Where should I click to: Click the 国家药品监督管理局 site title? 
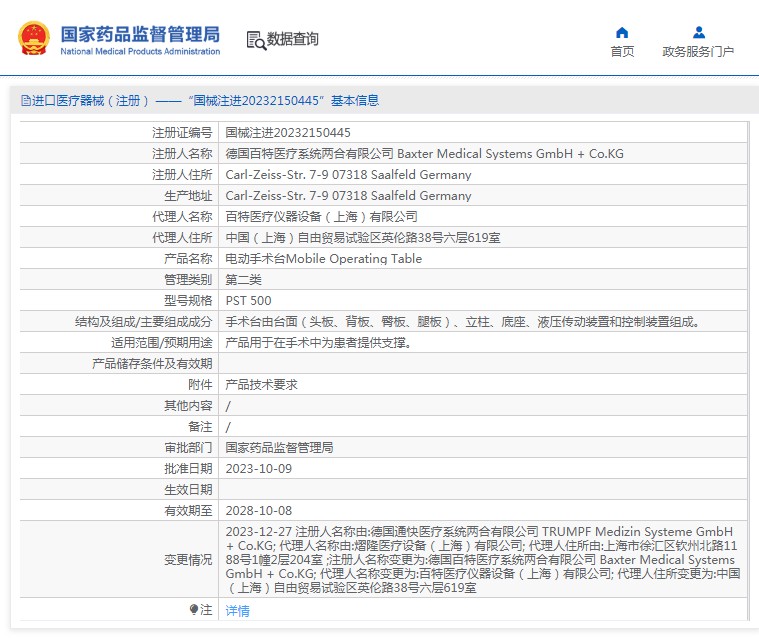140,33
